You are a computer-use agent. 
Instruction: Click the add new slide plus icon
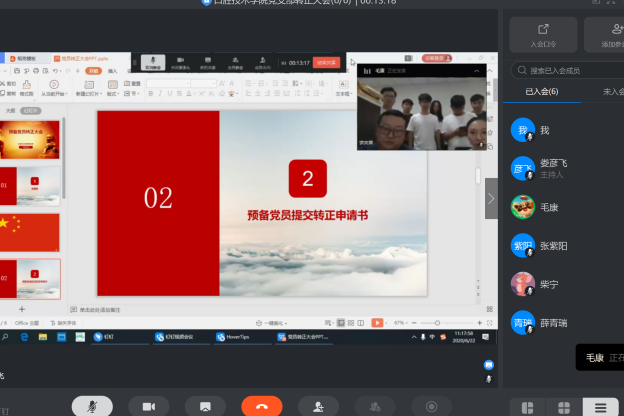pos(22,310)
